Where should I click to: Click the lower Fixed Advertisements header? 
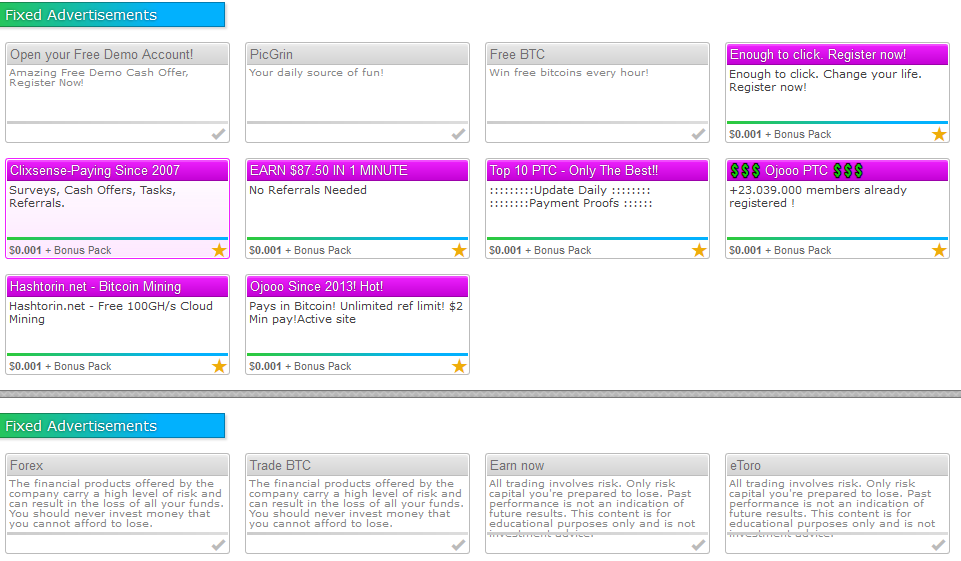(x=81, y=426)
